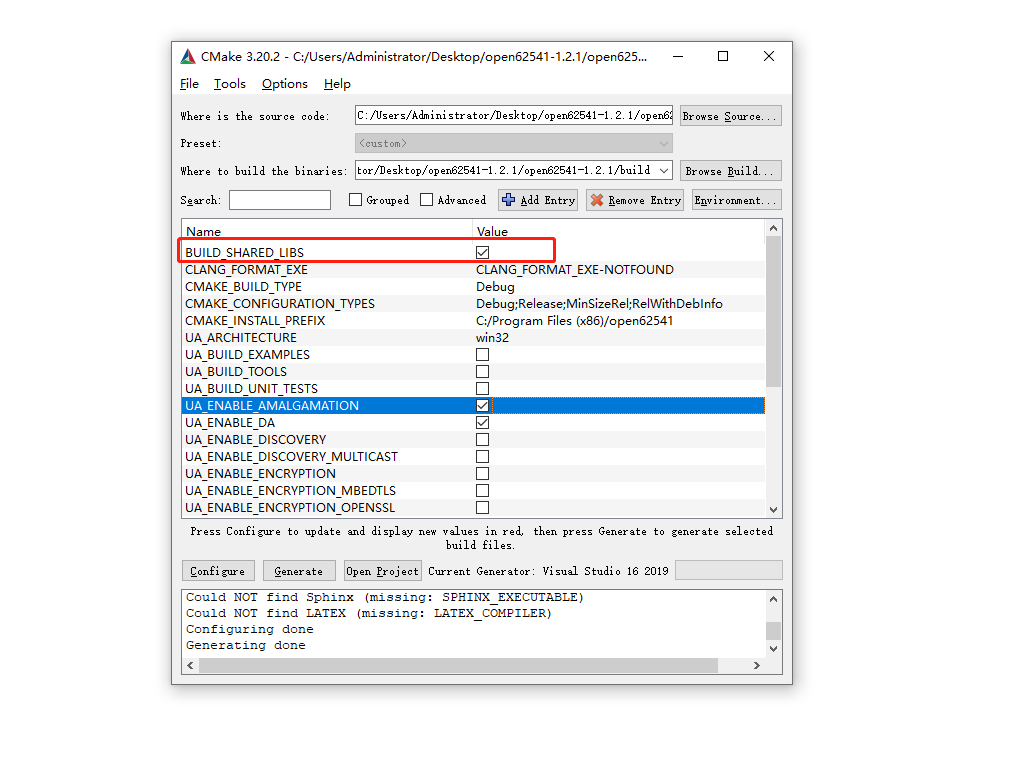Viewport: 1021px width, 765px height.
Task: Check the Grouped option
Action: (356, 200)
